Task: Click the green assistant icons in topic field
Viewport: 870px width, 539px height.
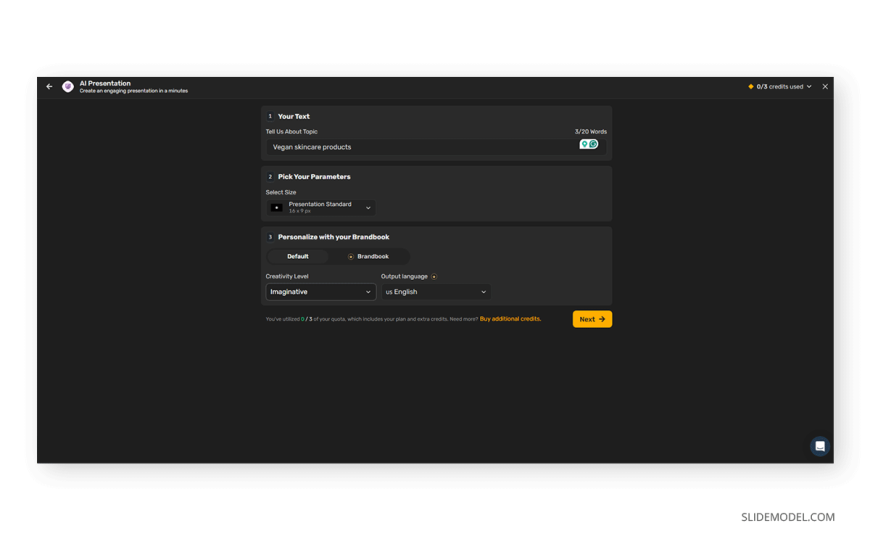Action: (589, 145)
